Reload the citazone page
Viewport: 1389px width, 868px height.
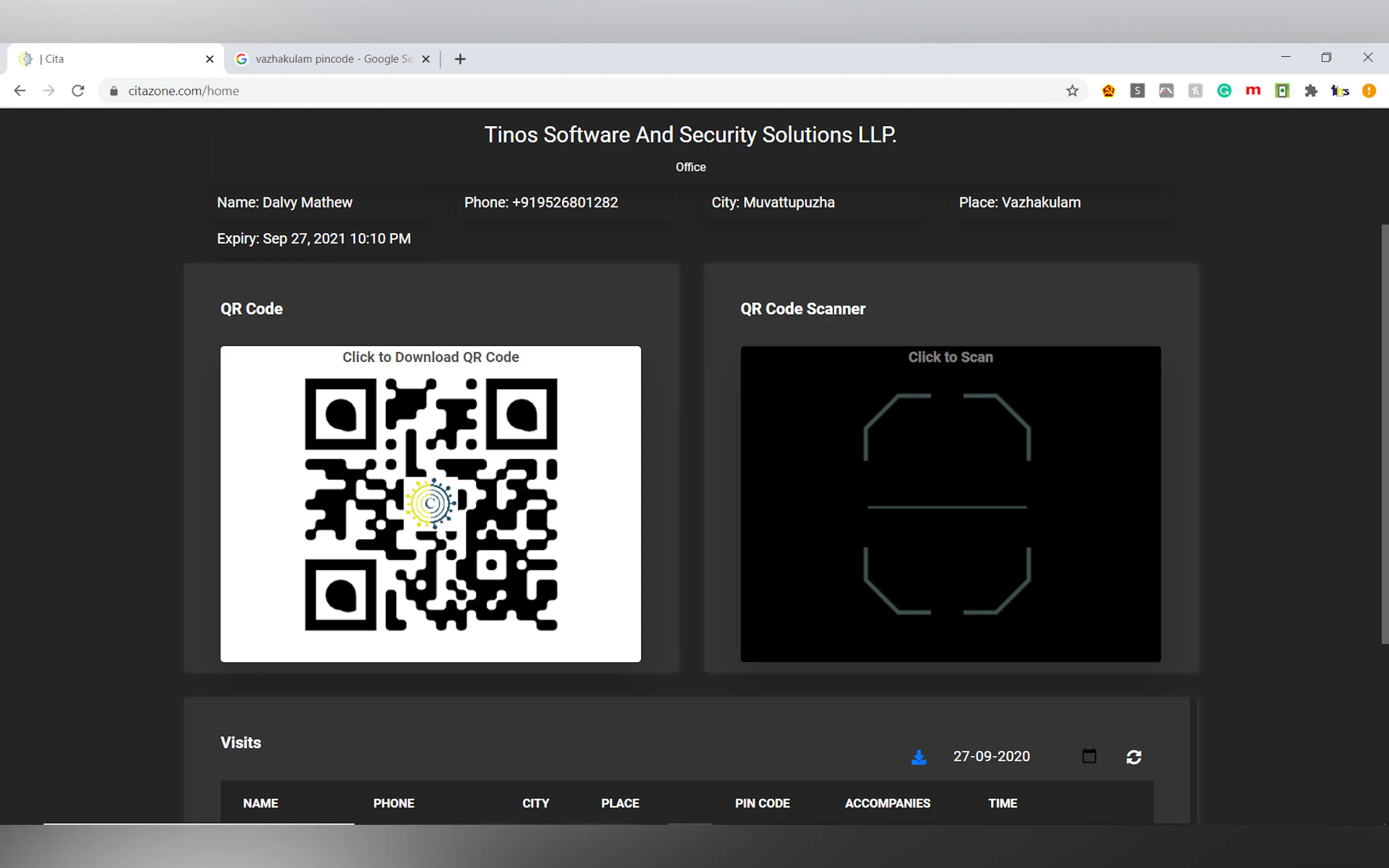click(x=78, y=91)
